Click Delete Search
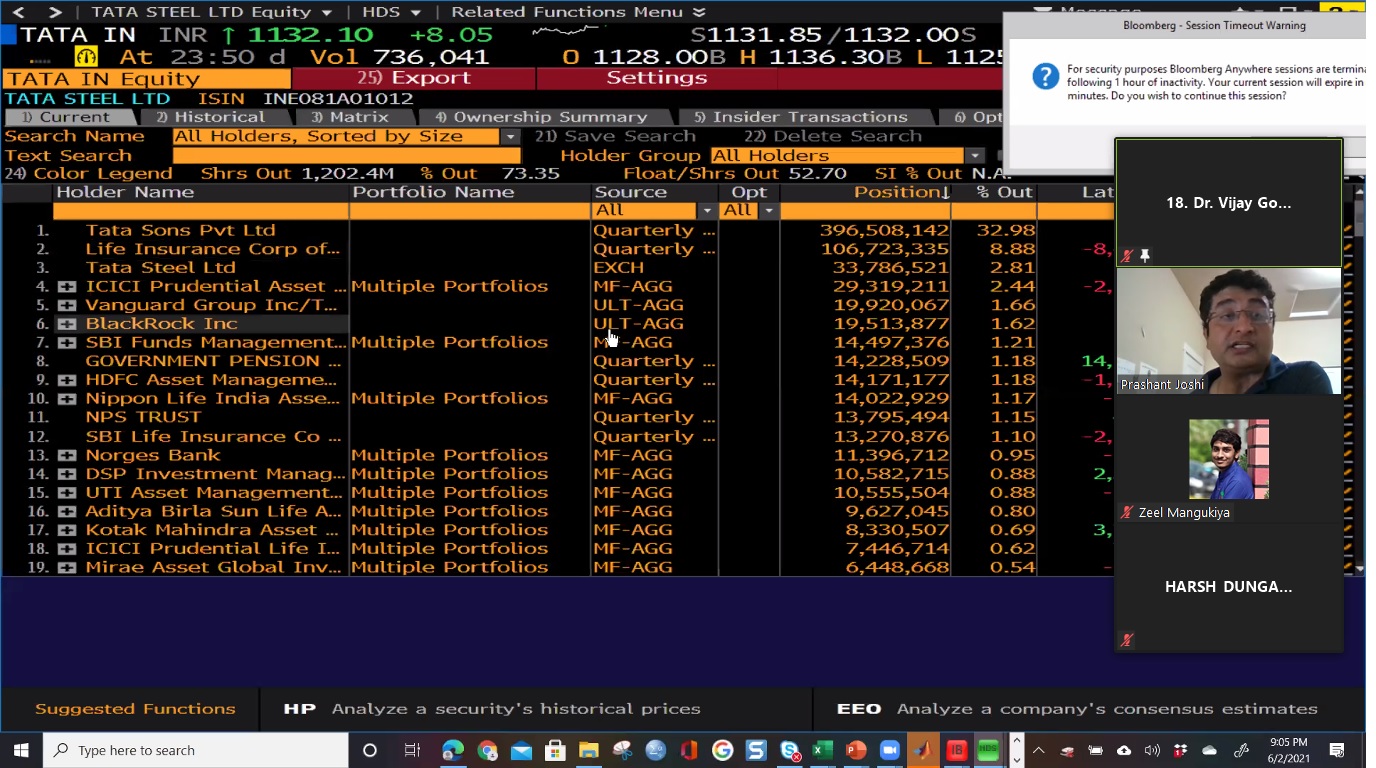The image size is (1376, 768). point(833,137)
